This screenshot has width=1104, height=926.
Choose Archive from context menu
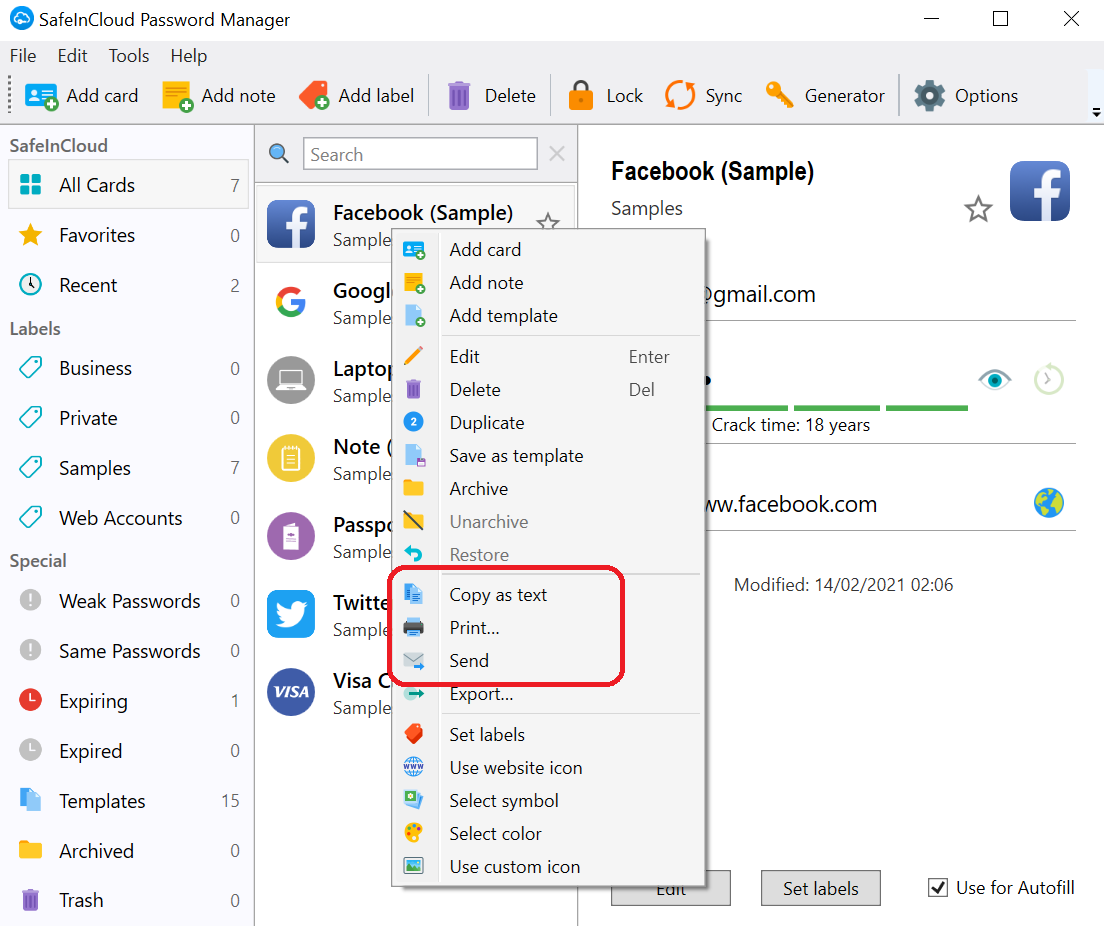[x=548, y=489]
